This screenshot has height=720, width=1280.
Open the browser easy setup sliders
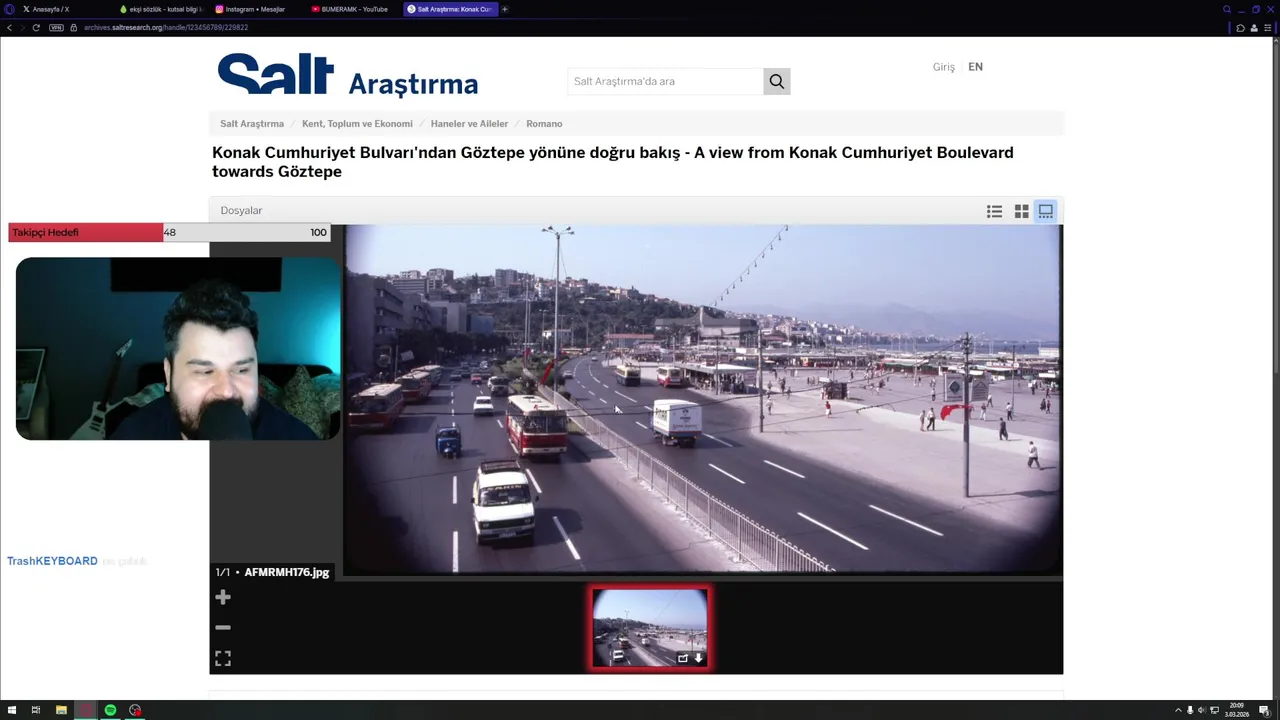pos(1268,27)
